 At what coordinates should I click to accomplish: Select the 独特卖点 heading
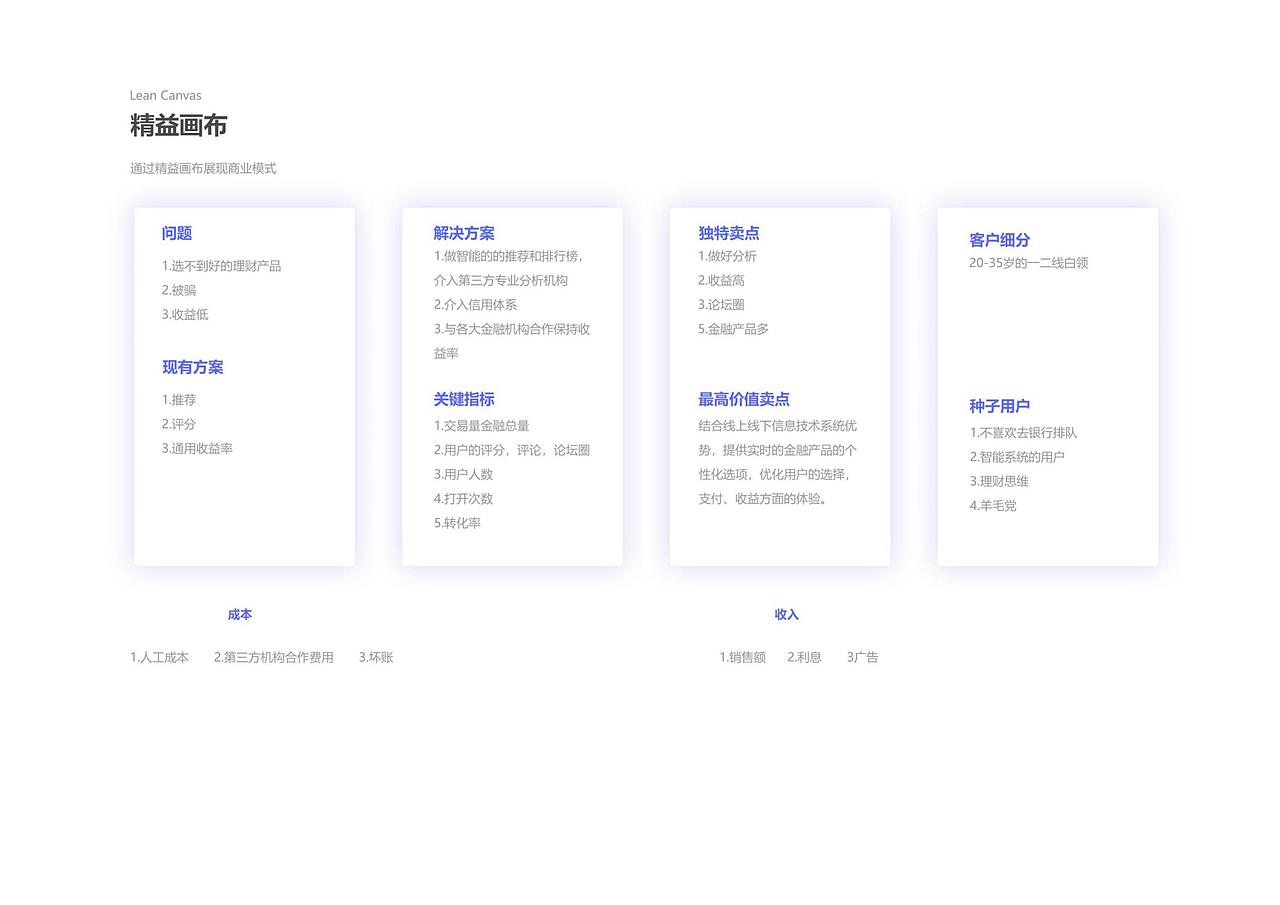tap(729, 233)
